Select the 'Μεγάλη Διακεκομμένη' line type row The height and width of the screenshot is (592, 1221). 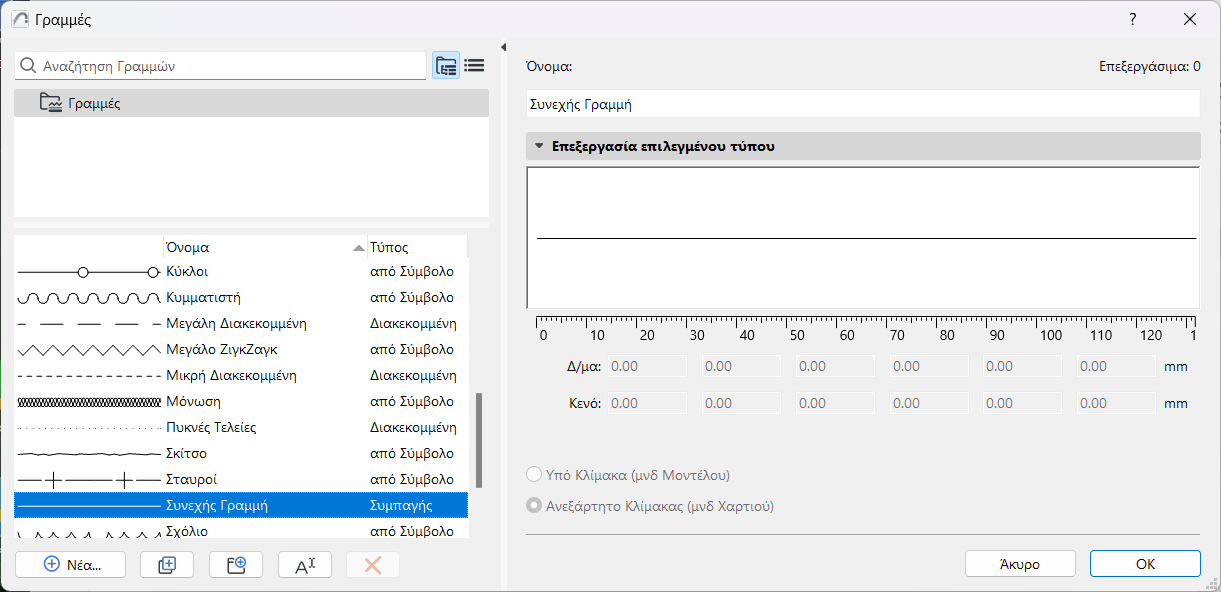241,324
